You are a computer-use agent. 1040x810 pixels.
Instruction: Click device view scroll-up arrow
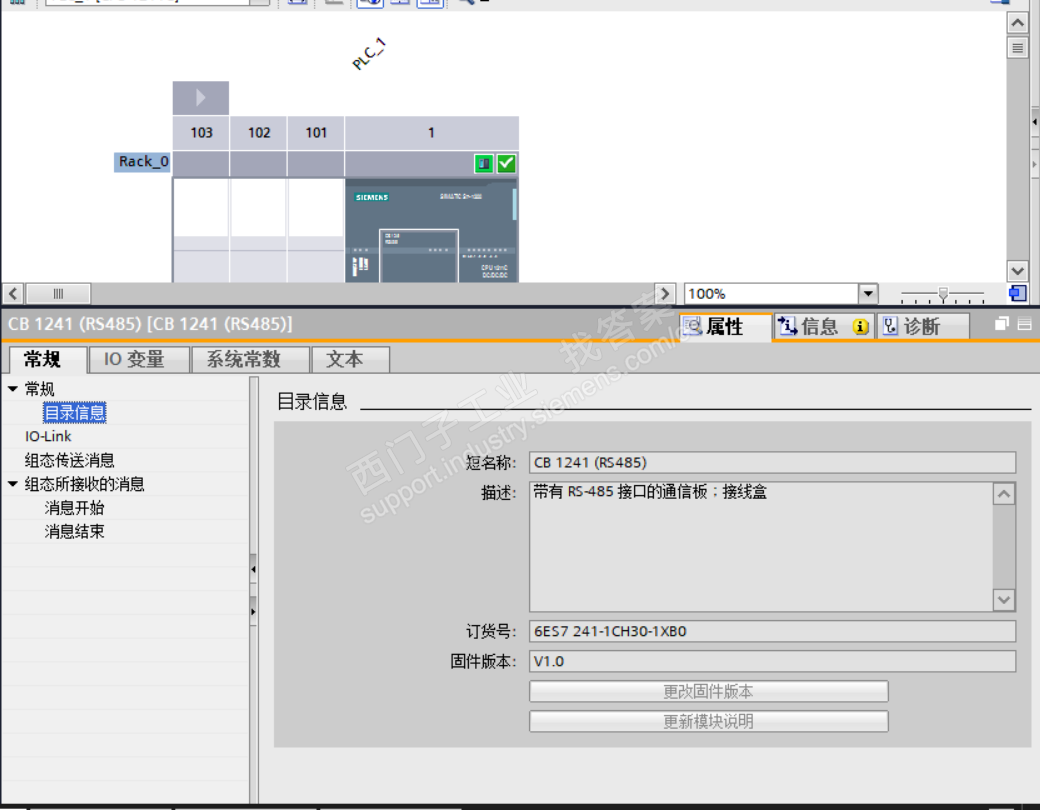click(x=1017, y=23)
